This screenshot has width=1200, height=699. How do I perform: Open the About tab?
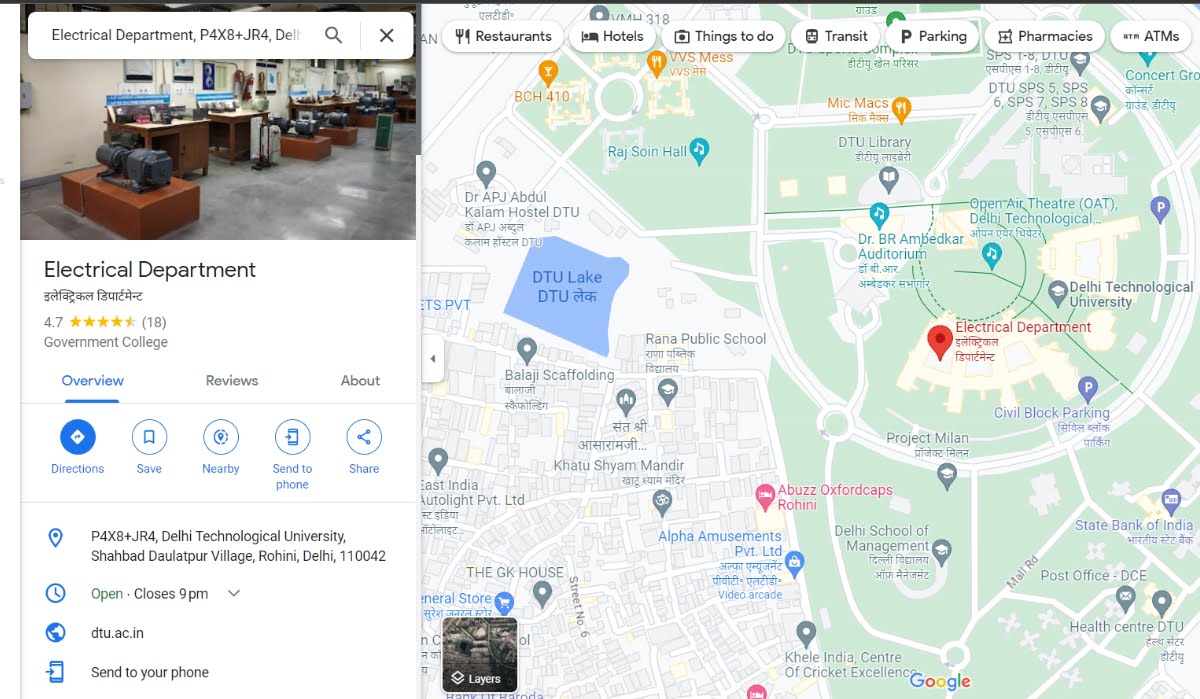[359, 381]
